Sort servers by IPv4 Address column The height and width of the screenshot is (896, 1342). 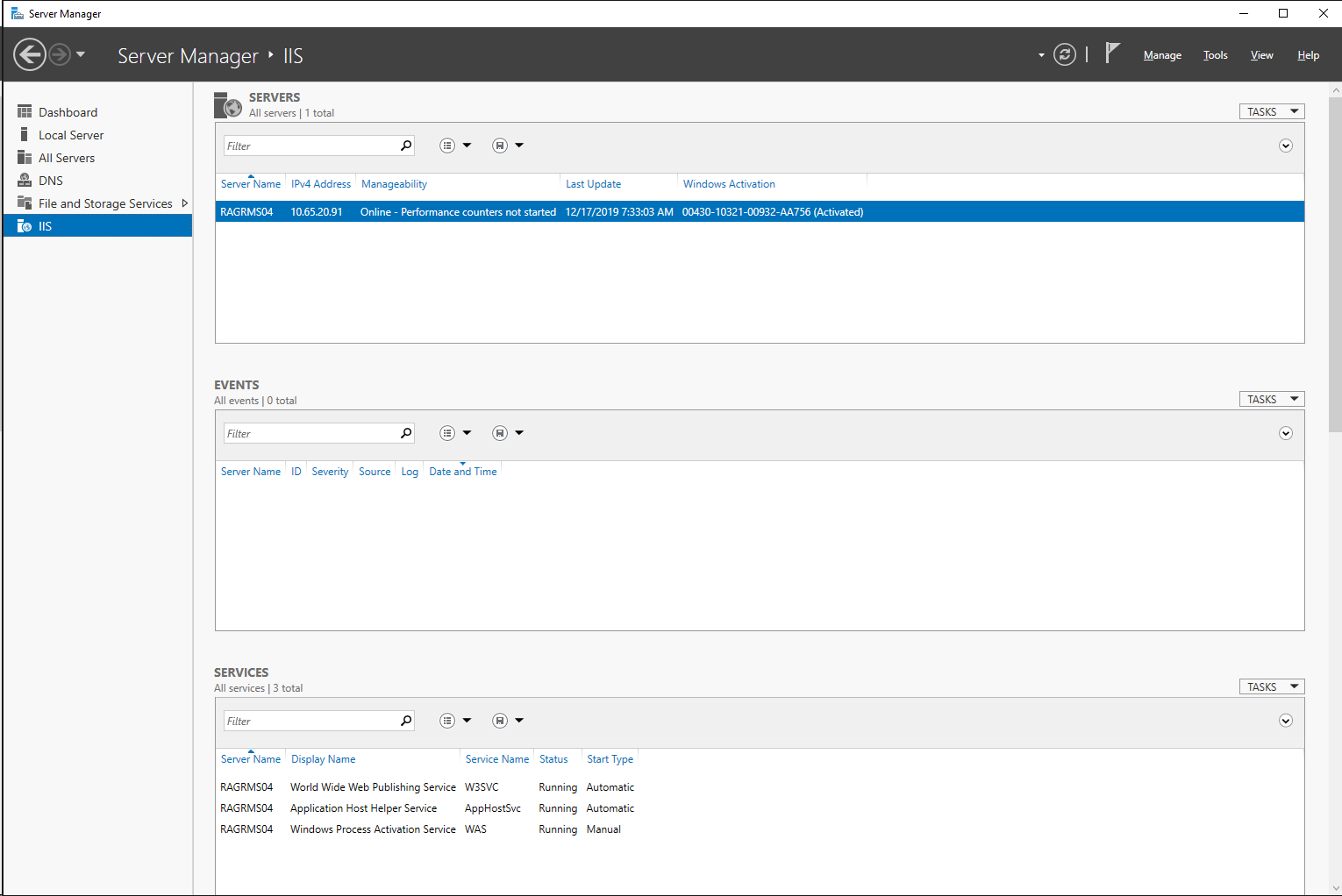[321, 184]
